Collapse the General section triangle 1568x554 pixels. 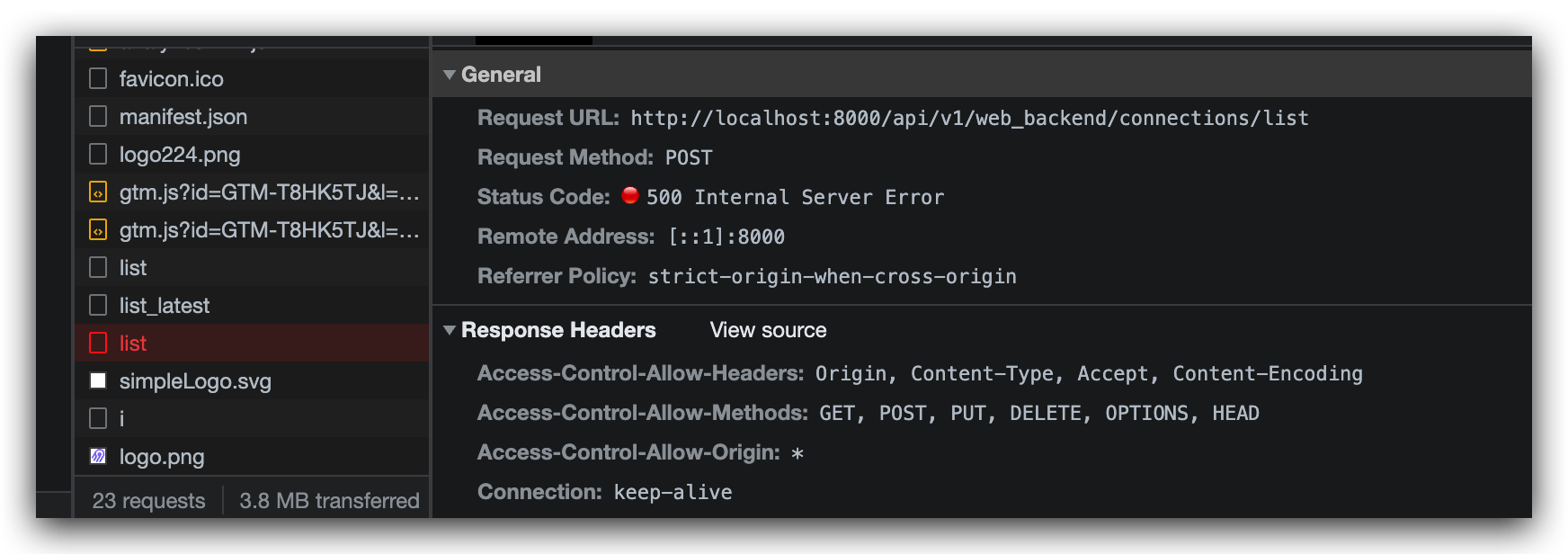(450, 75)
